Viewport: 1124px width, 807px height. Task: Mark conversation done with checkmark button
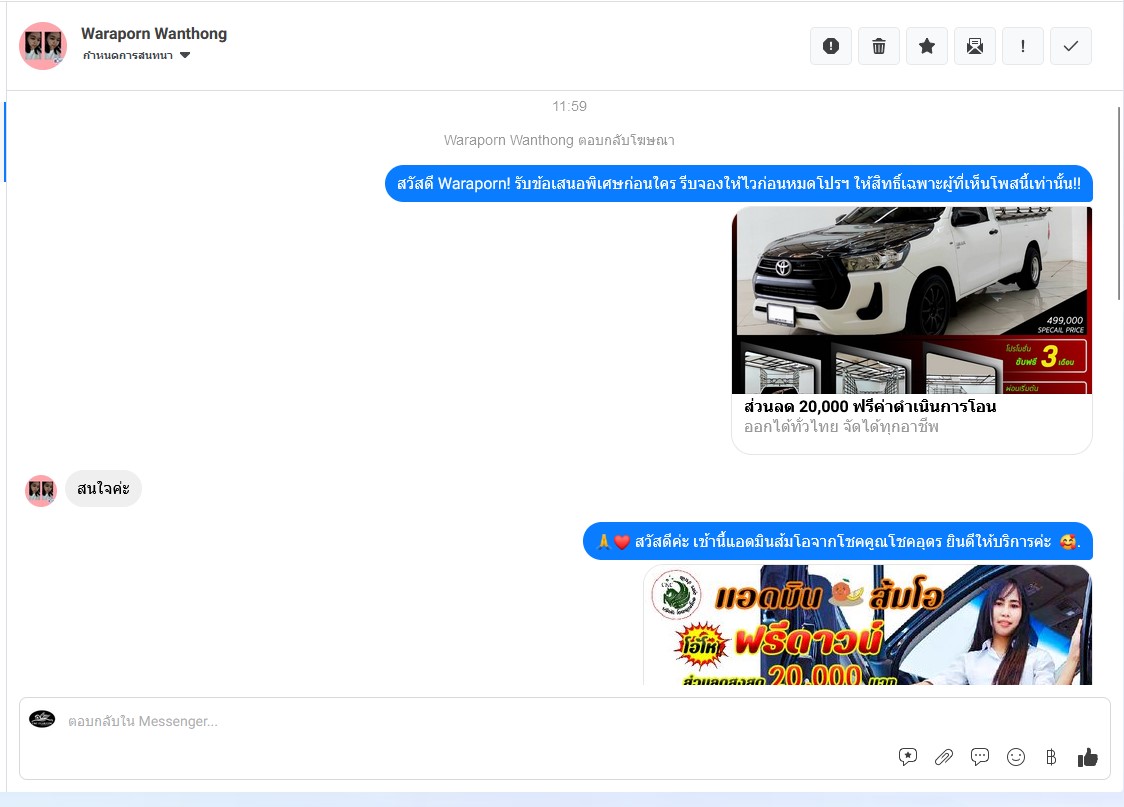1071,46
